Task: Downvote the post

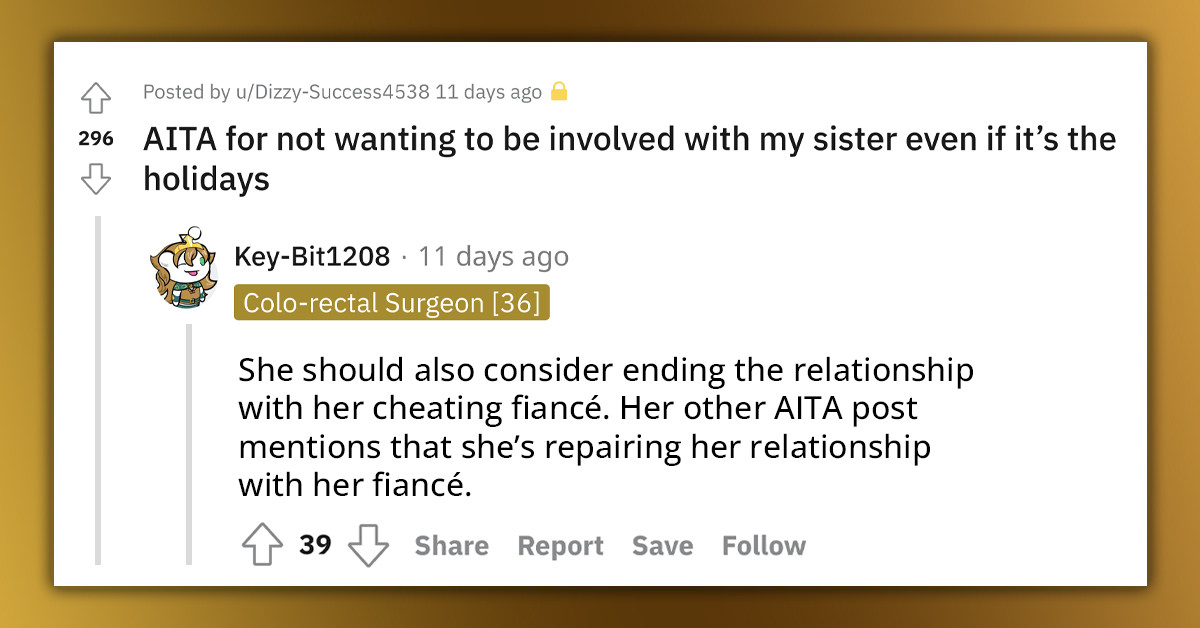Action: [96, 180]
